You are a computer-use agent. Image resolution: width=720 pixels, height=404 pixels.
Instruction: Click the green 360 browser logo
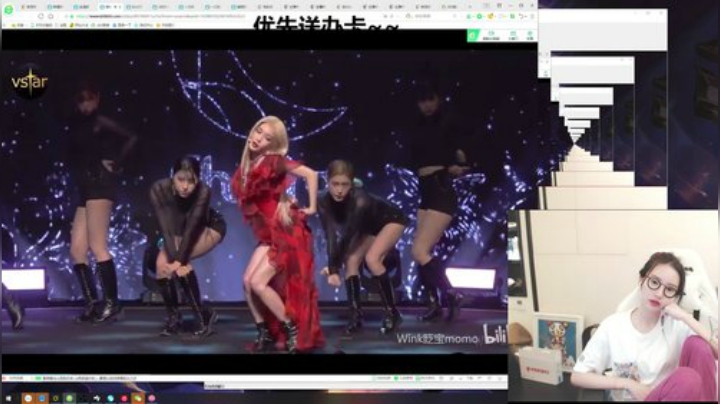[x=8, y=10]
